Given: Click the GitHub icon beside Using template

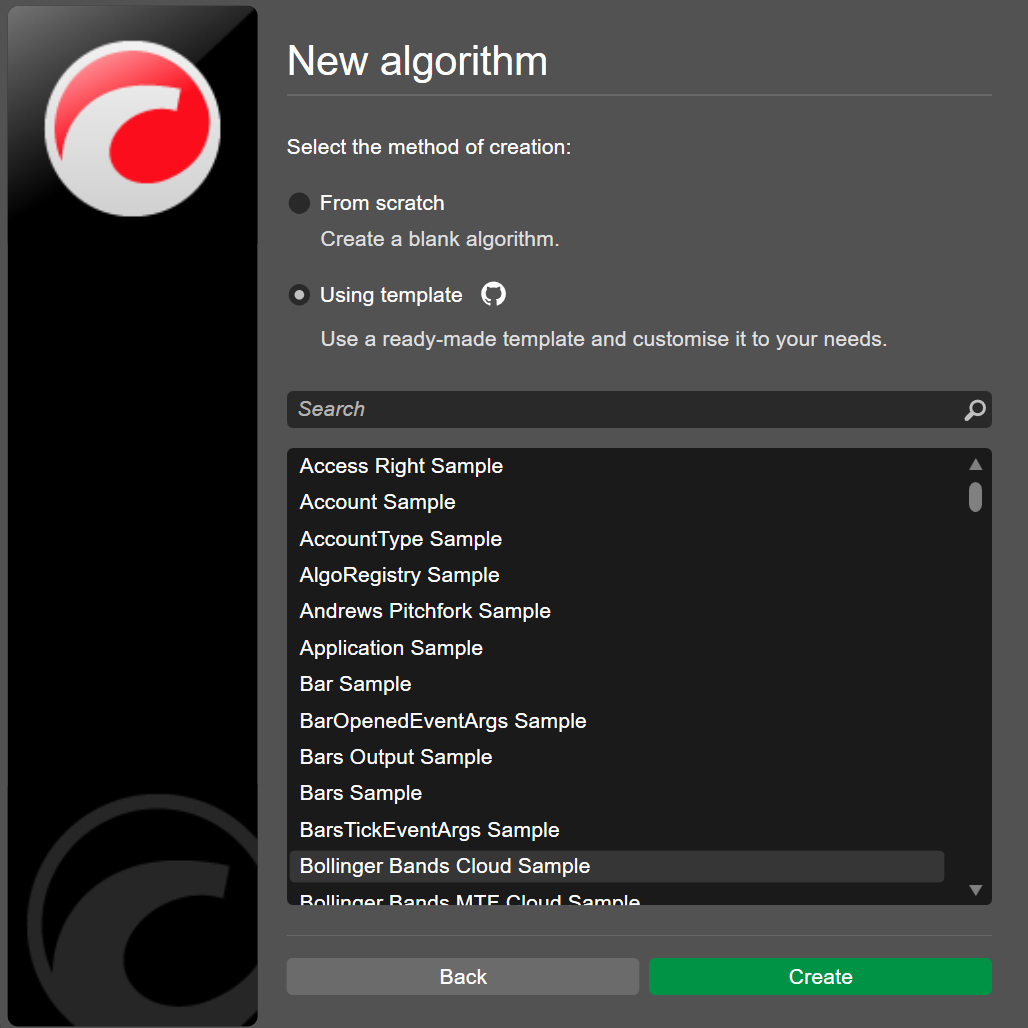Looking at the screenshot, I should tap(494, 294).
